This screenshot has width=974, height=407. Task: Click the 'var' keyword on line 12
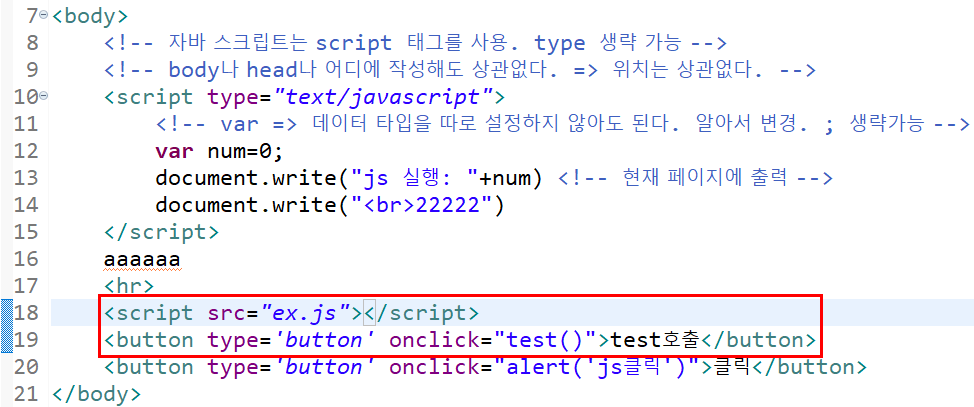coord(175,152)
